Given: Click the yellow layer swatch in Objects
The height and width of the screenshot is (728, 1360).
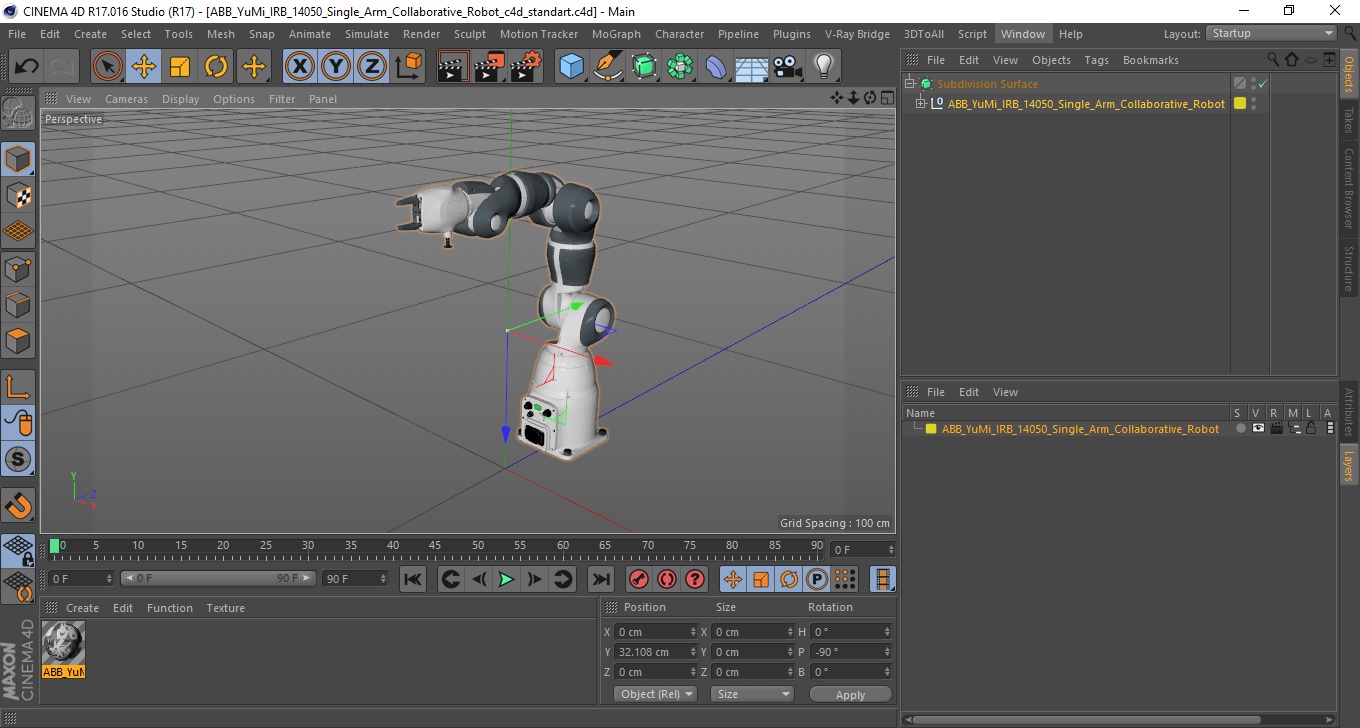Looking at the screenshot, I should pyautogui.click(x=1240, y=104).
